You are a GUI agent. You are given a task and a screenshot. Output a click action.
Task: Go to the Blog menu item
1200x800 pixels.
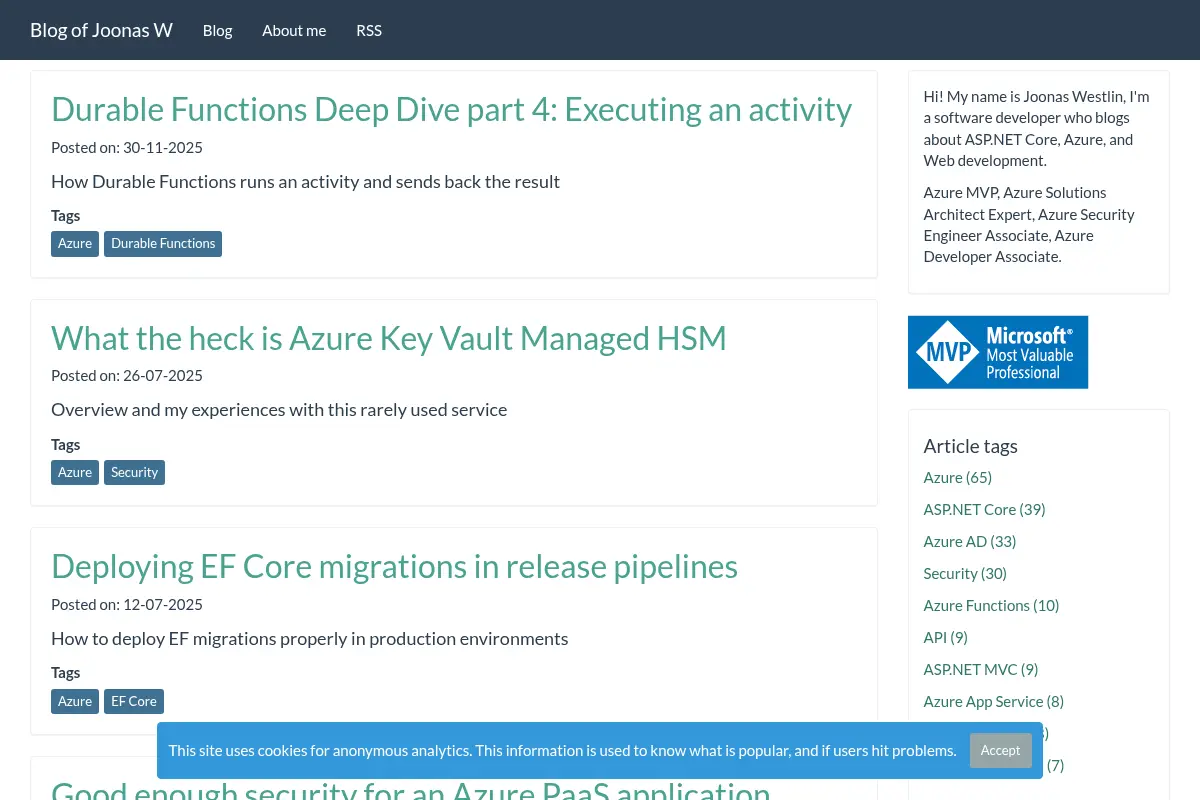217,30
